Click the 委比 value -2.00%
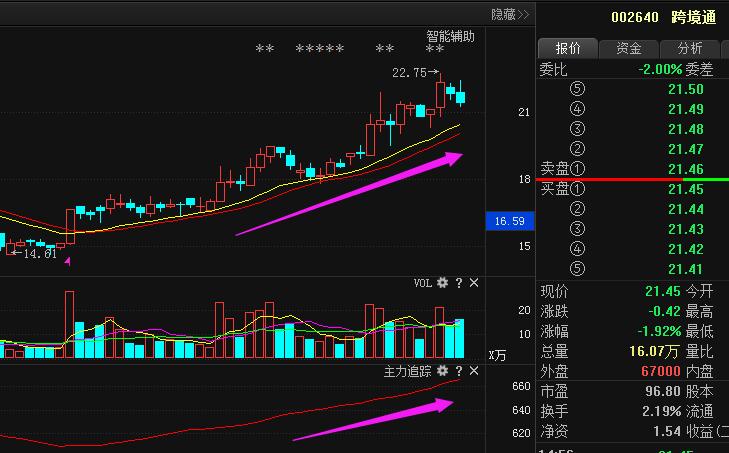The image size is (729, 453). 660,70
